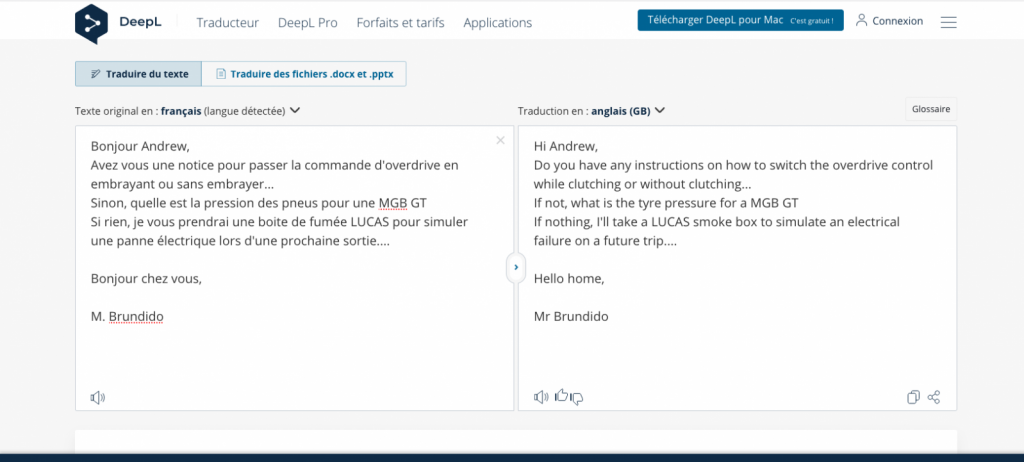This screenshot has width=1024, height=462.
Task: Expand the target language anglais (GB) dropdown
Action: pos(660,110)
